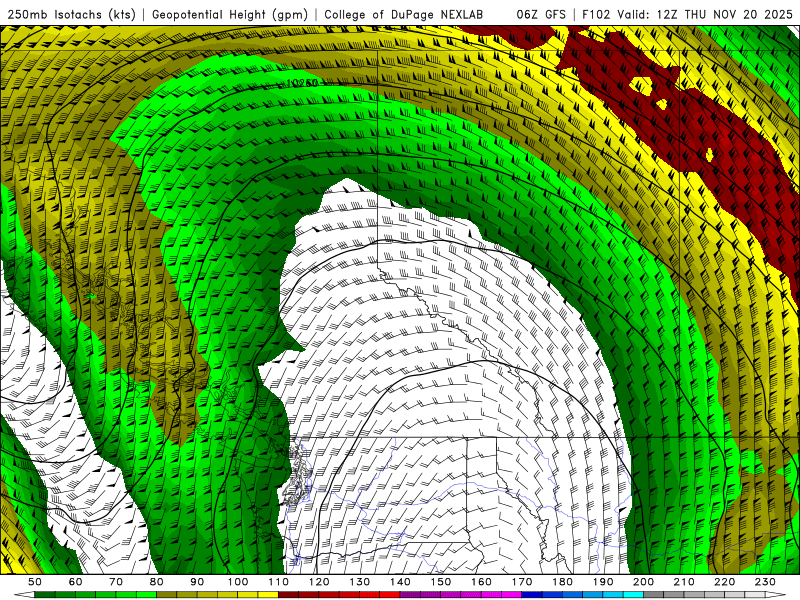This screenshot has width=800, height=600.
Task: Click the 'F102 Valid: 12Z THU NOV 20 2025' text
Action: click(687, 14)
